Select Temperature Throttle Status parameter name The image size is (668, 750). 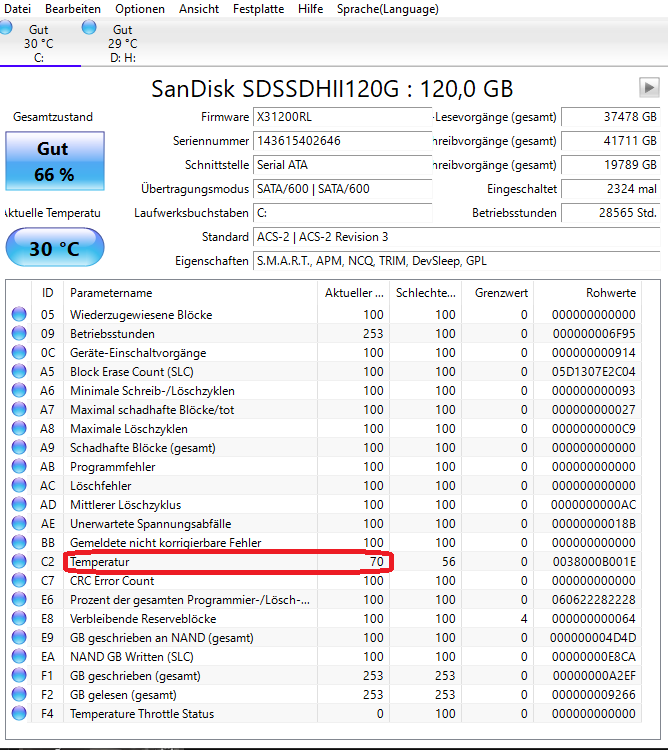[x=142, y=714]
